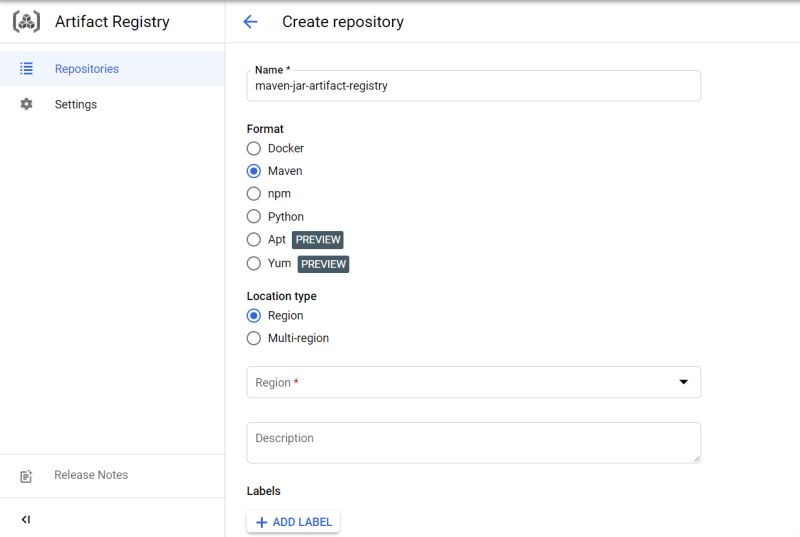
Task: Click the Artifact Registry title text
Action: click(112, 22)
